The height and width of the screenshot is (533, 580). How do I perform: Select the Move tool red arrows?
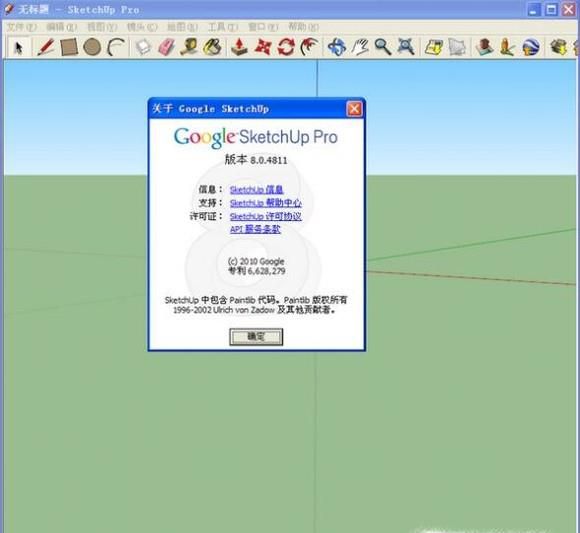[263, 47]
